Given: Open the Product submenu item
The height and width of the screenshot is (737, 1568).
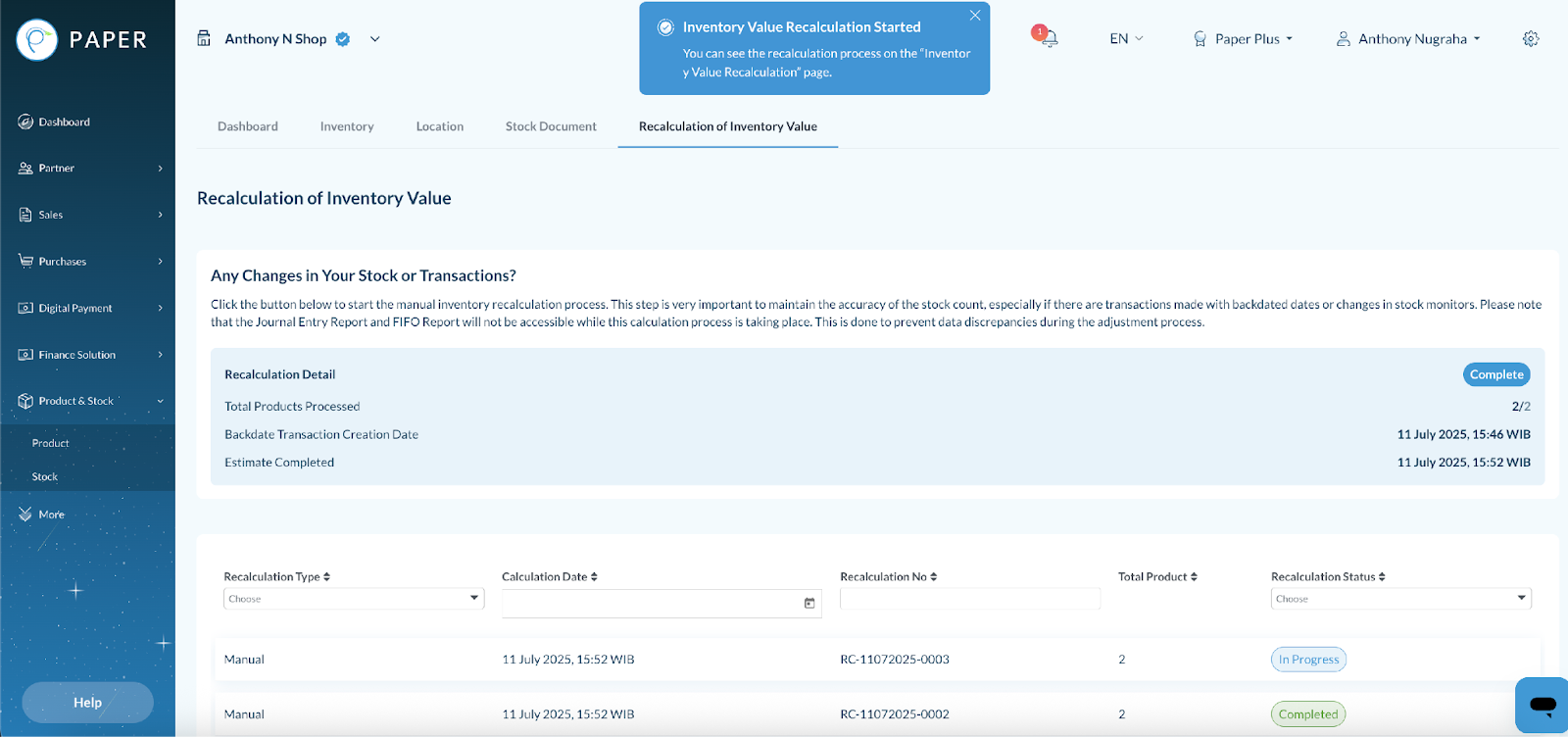Looking at the screenshot, I should coord(51,443).
